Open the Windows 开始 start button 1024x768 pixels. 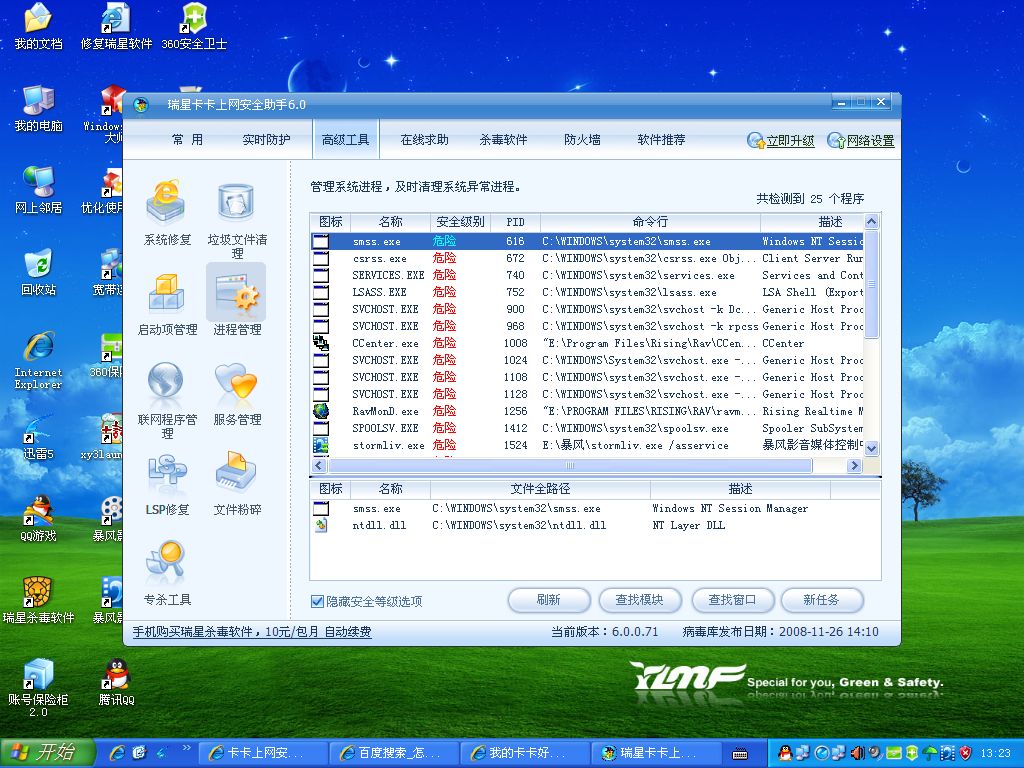coord(47,753)
